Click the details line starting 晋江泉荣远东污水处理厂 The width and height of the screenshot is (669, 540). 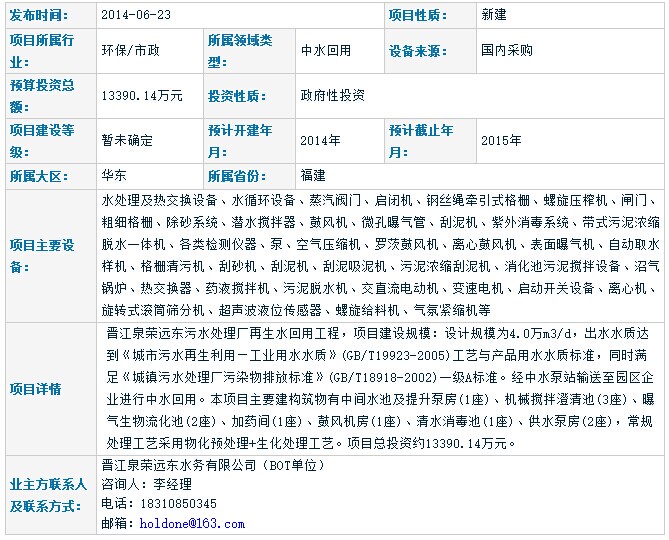[378, 333]
